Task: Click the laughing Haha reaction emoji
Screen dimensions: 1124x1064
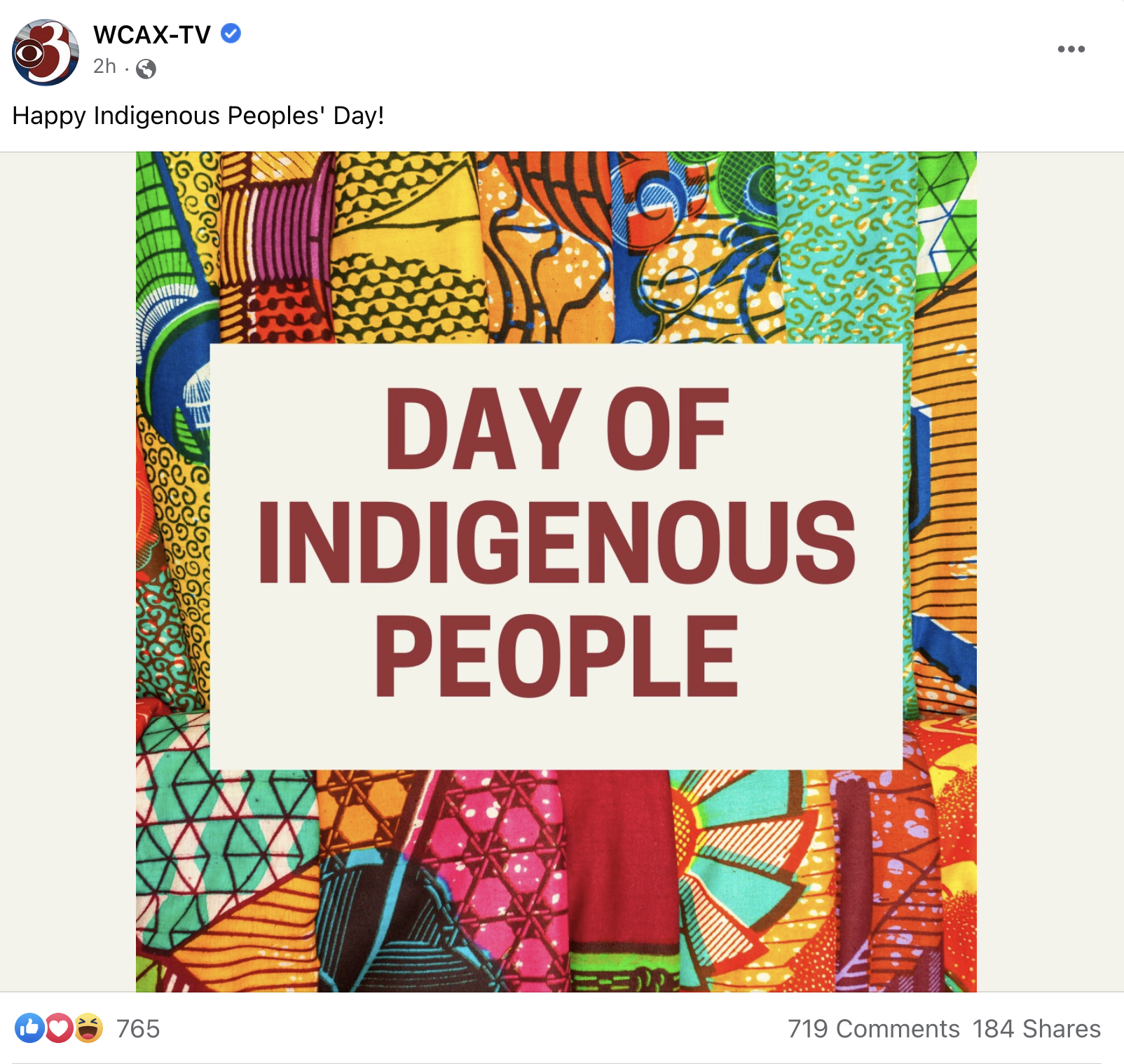Action: (x=88, y=1028)
